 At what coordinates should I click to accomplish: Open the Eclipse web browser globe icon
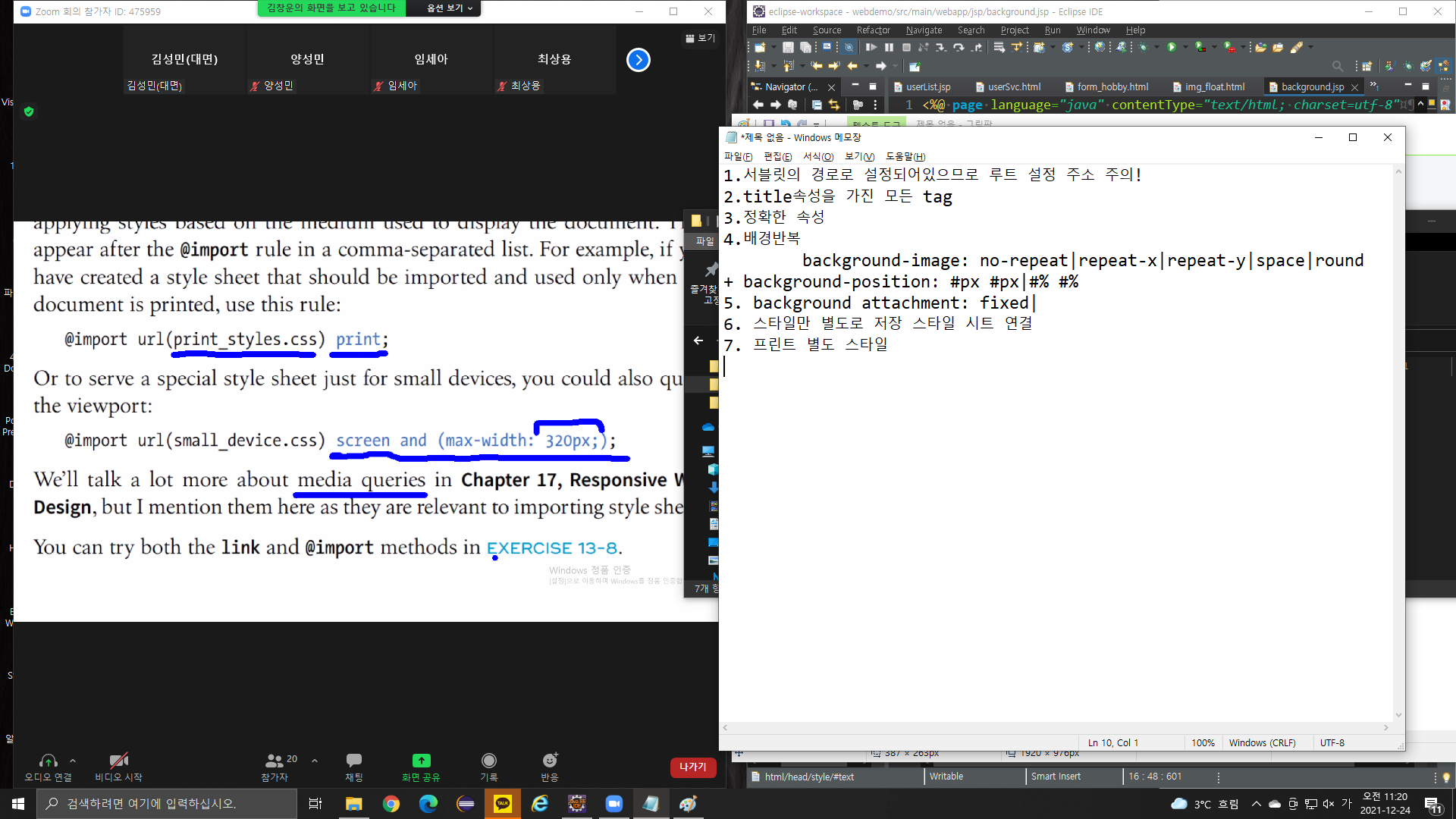click(1100, 47)
